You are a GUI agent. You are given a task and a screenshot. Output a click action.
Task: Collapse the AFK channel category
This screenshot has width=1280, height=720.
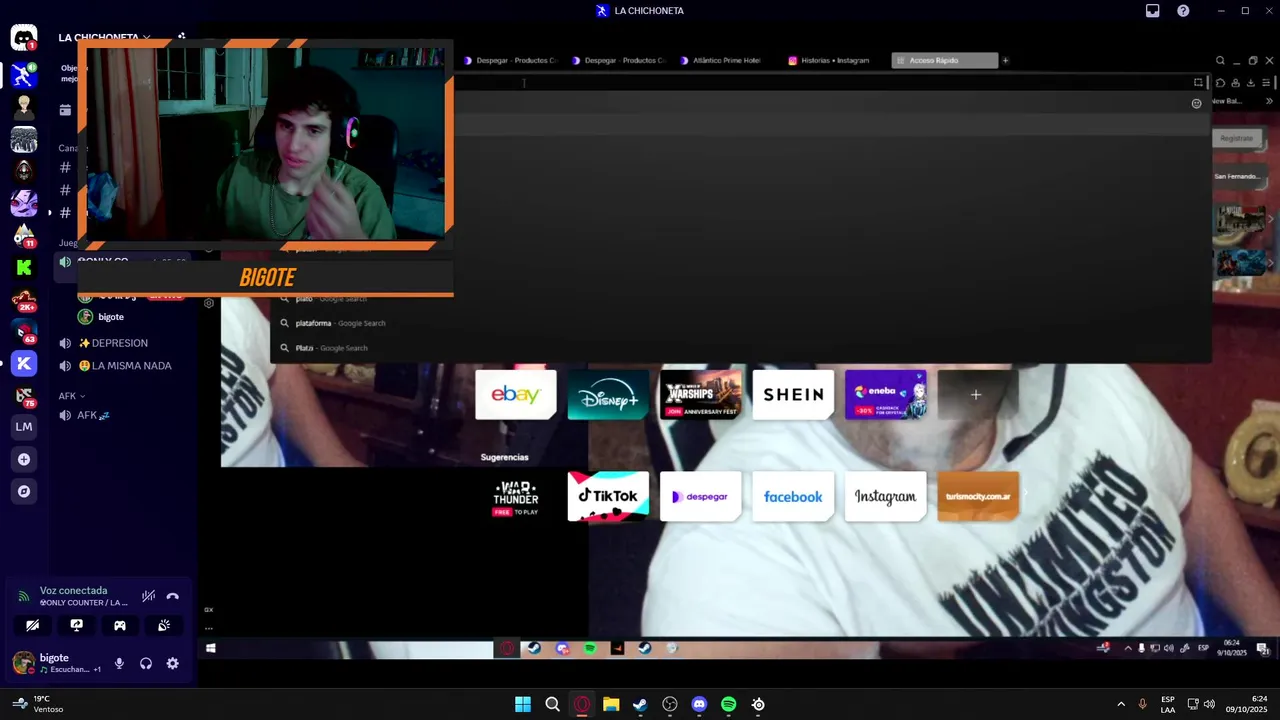coord(72,396)
